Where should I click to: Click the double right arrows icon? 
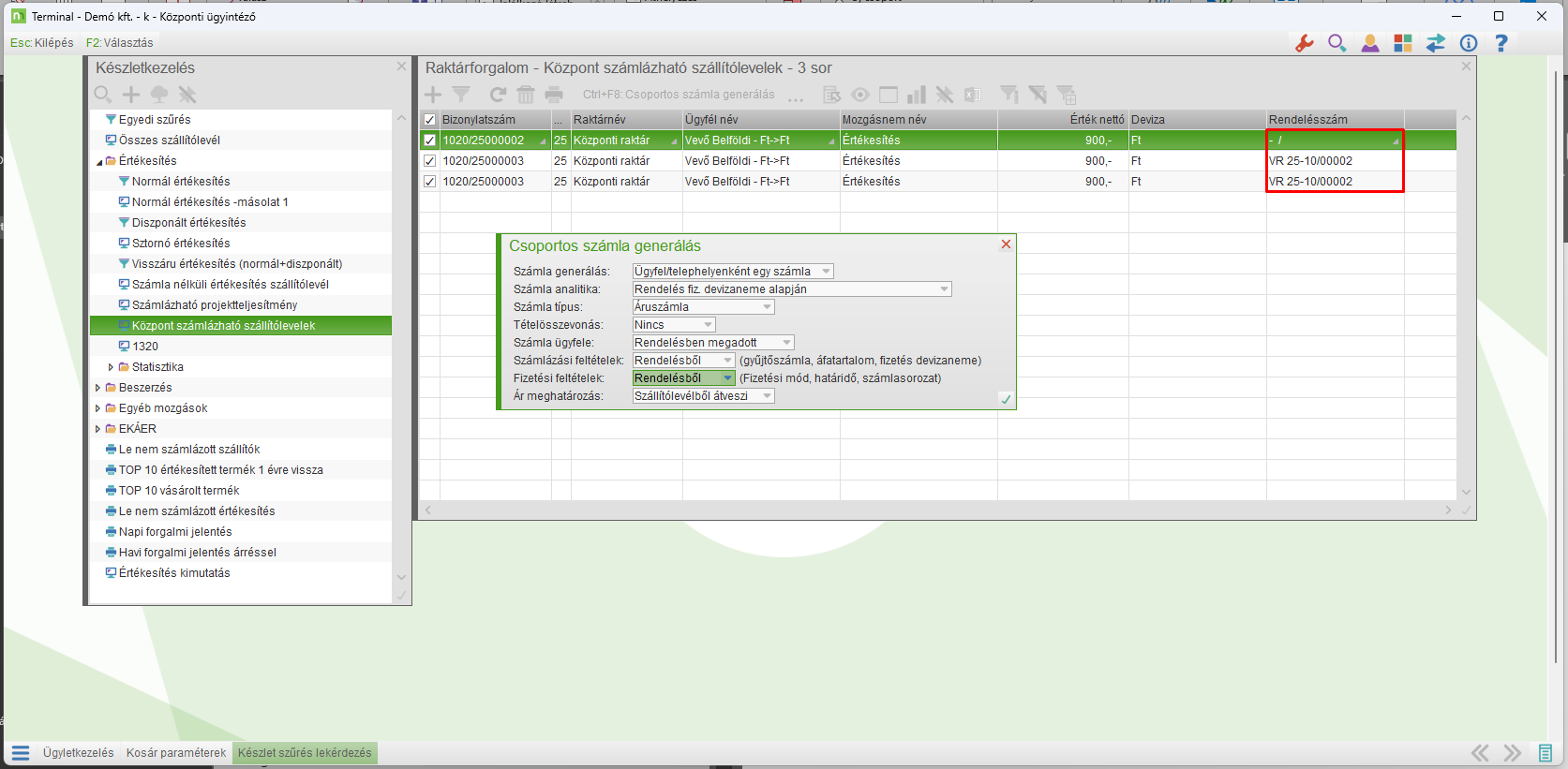pos(1513,753)
